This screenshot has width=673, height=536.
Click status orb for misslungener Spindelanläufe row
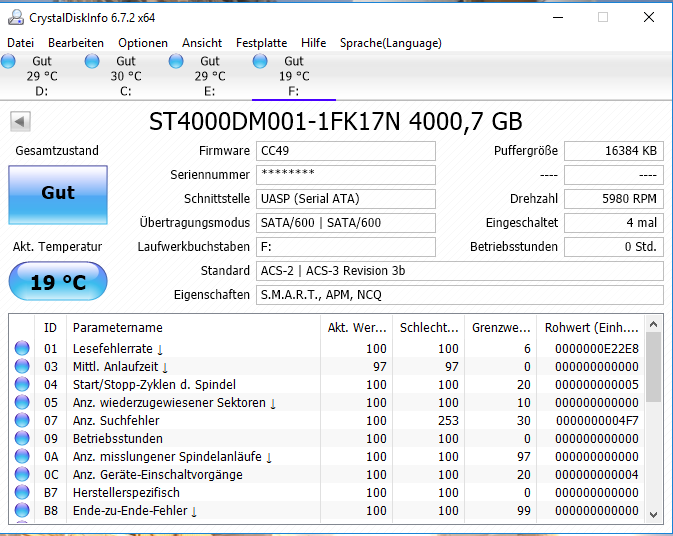[22, 456]
